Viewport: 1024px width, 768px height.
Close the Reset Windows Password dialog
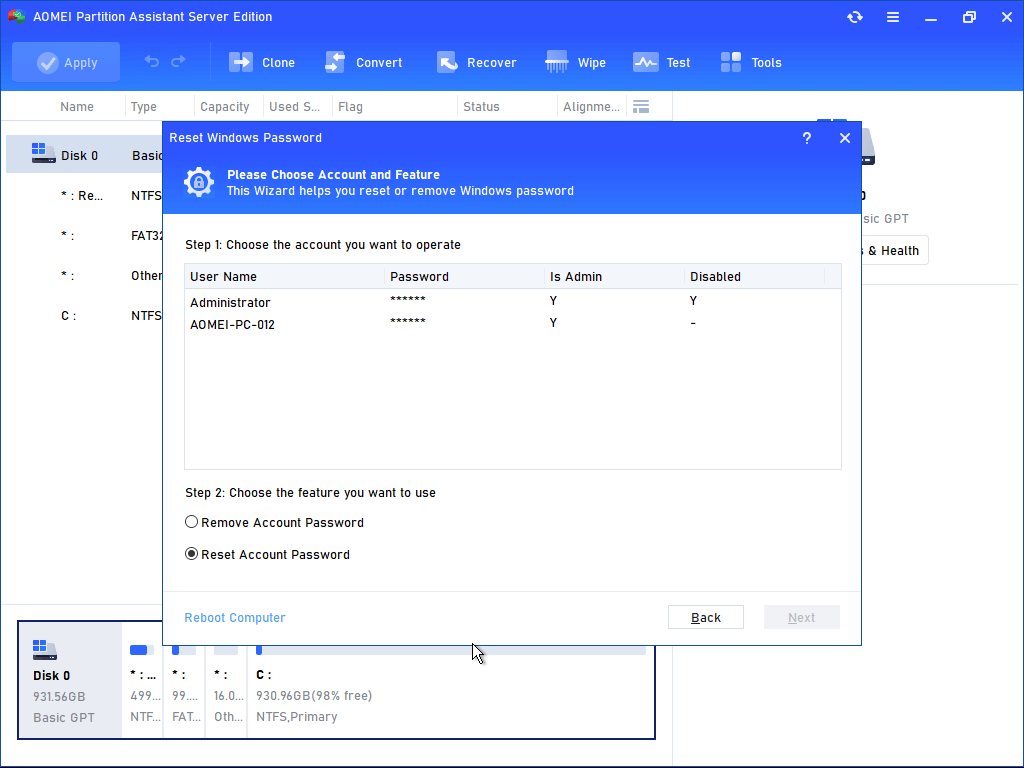(845, 138)
